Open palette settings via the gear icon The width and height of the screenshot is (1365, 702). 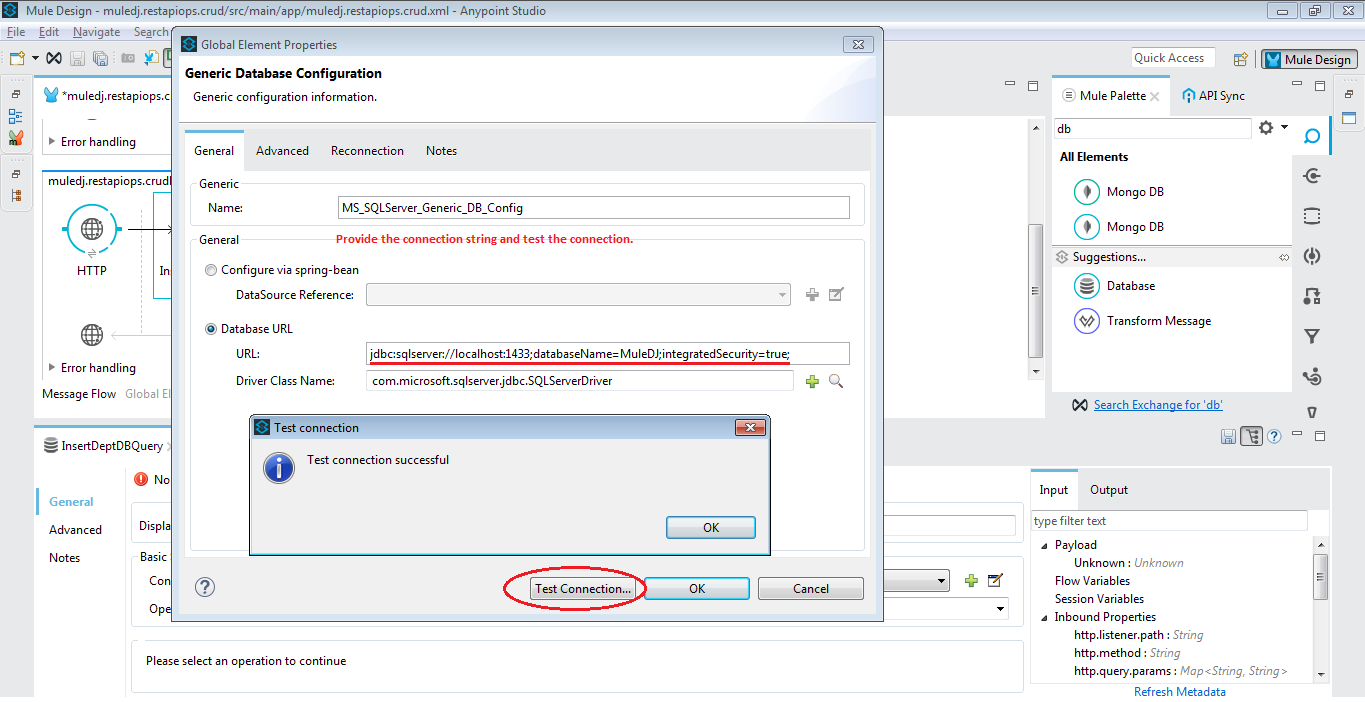tap(1266, 128)
